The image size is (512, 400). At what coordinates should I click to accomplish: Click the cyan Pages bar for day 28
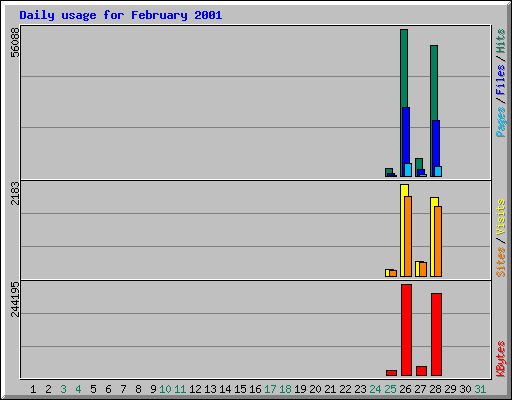438,172
